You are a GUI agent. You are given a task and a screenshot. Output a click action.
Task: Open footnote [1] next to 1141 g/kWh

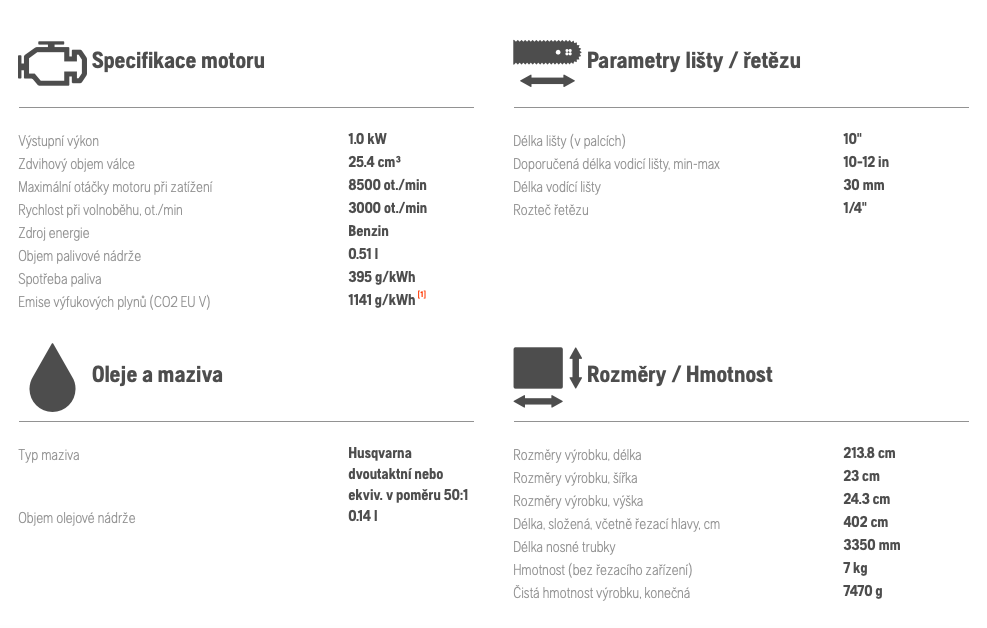[x=422, y=294]
